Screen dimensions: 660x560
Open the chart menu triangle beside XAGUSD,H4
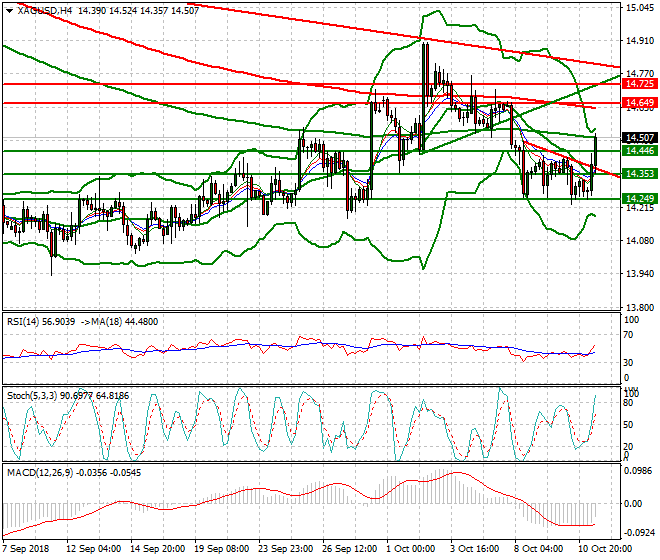[10, 11]
